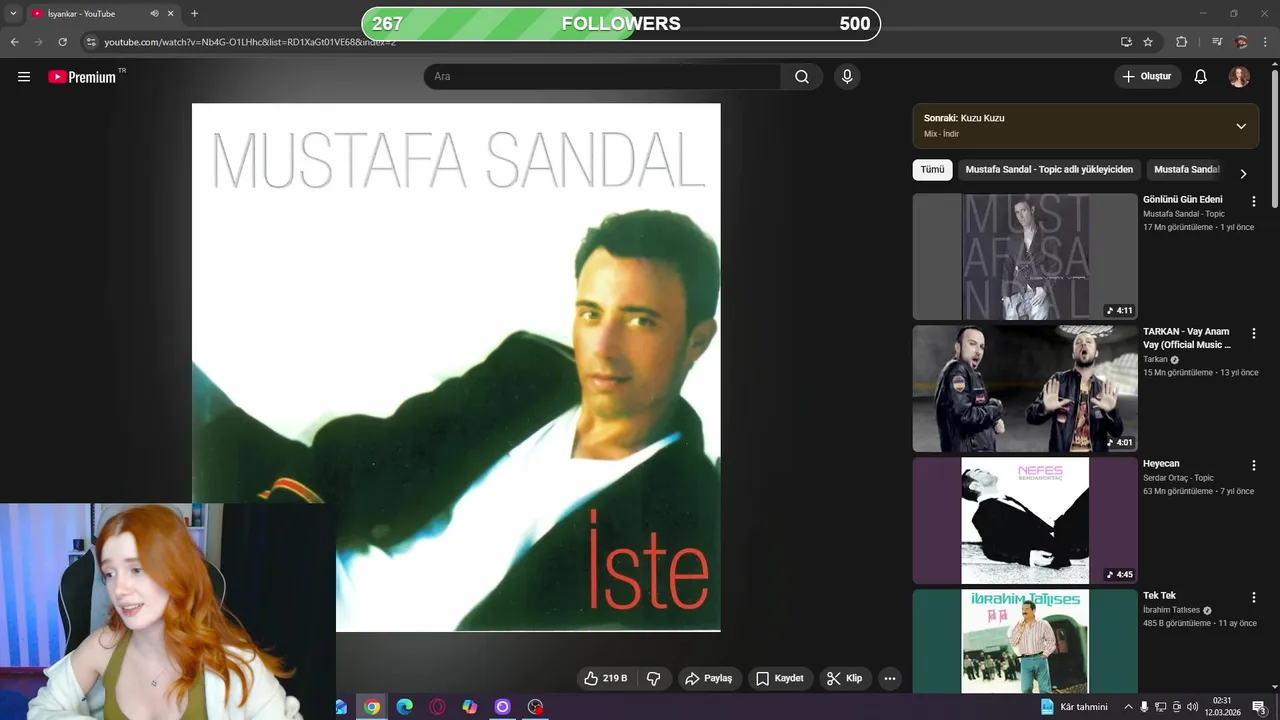Open Chrome from the taskbar

point(372,707)
